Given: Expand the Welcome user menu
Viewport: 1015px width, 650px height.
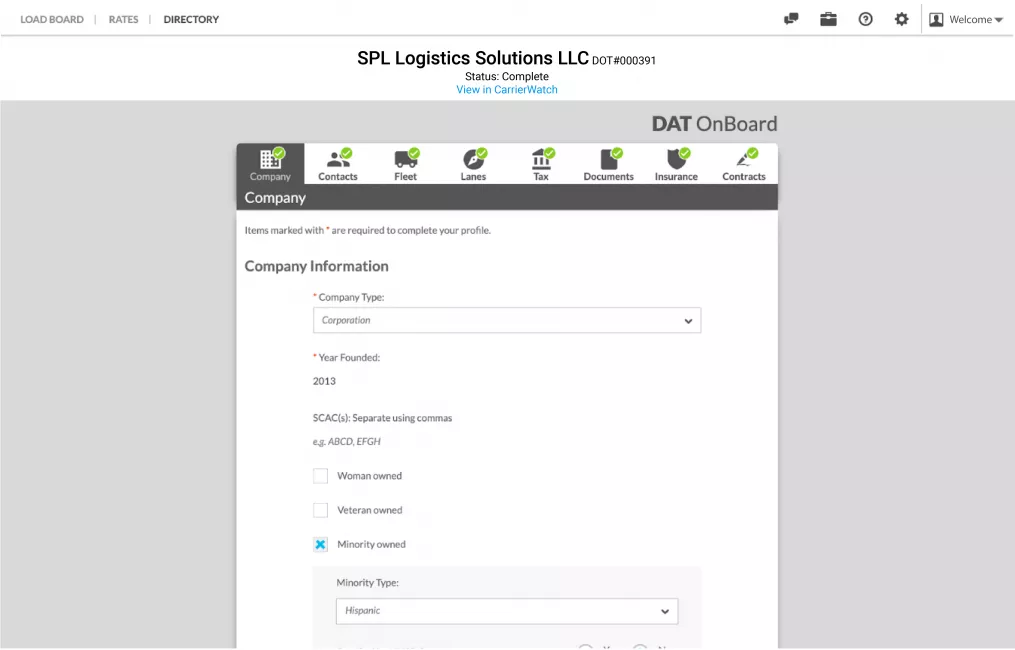Looking at the screenshot, I should pyautogui.click(x=976, y=19).
